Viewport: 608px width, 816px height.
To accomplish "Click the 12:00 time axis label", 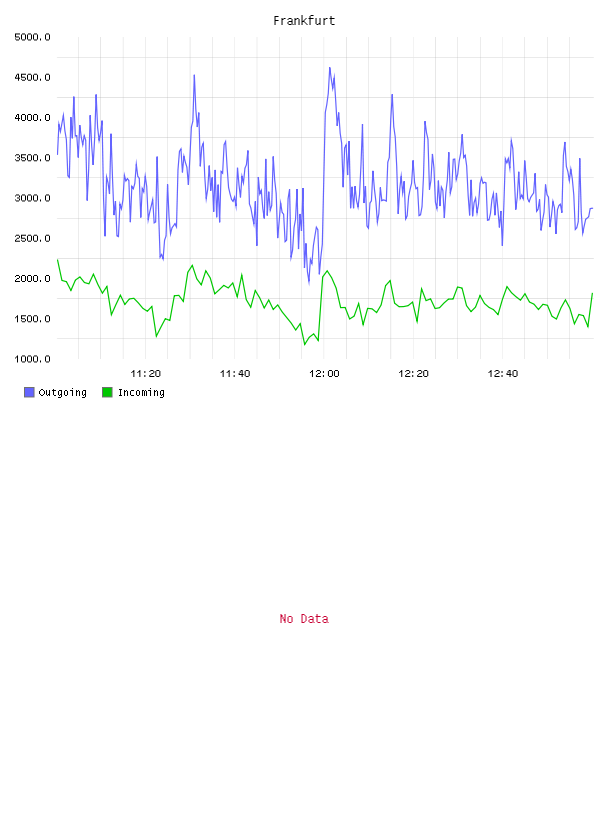I will point(324,374).
